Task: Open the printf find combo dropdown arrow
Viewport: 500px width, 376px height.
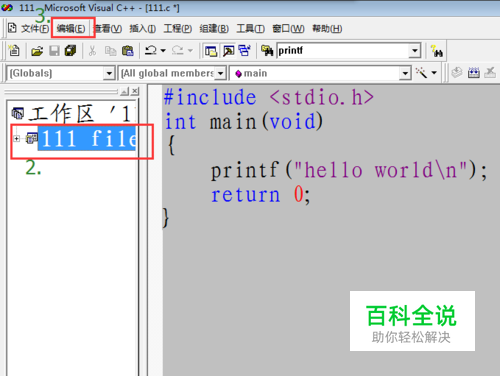Action: pos(415,51)
